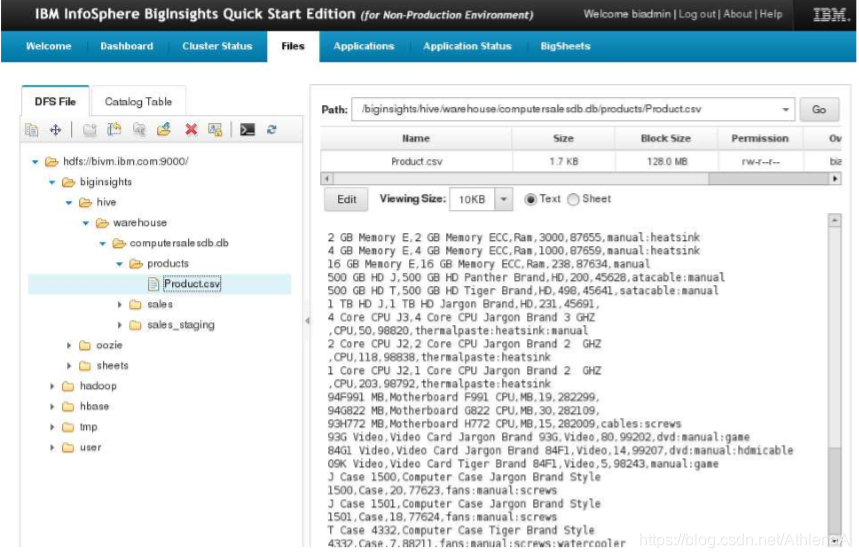Click the hadoop folder icon

pyautogui.click(x=68, y=386)
